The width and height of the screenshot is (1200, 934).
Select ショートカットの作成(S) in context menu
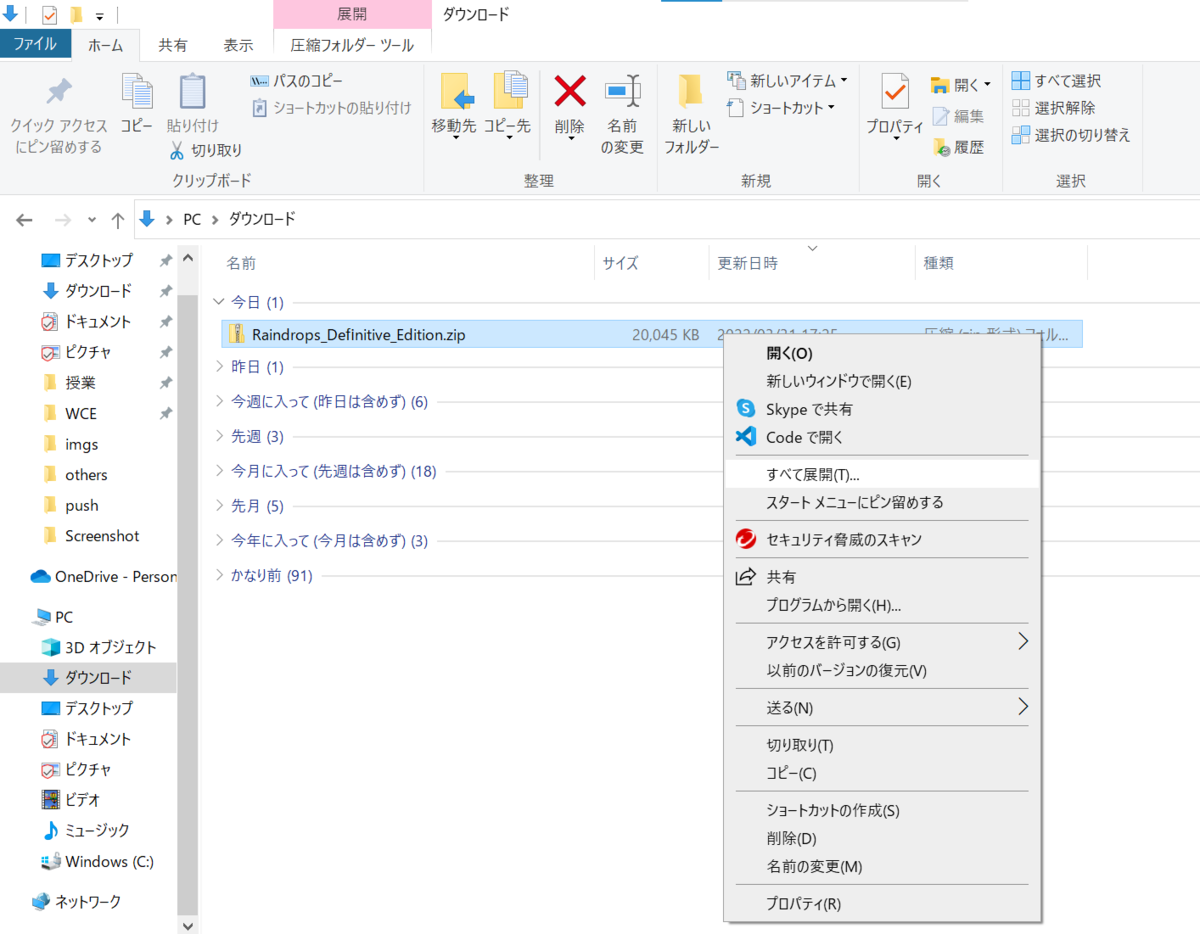(x=881, y=810)
